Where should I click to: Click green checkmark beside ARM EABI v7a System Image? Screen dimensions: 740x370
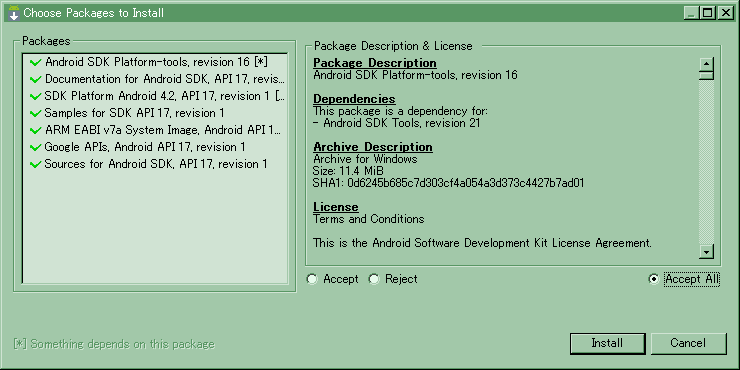click(x=35, y=131)
